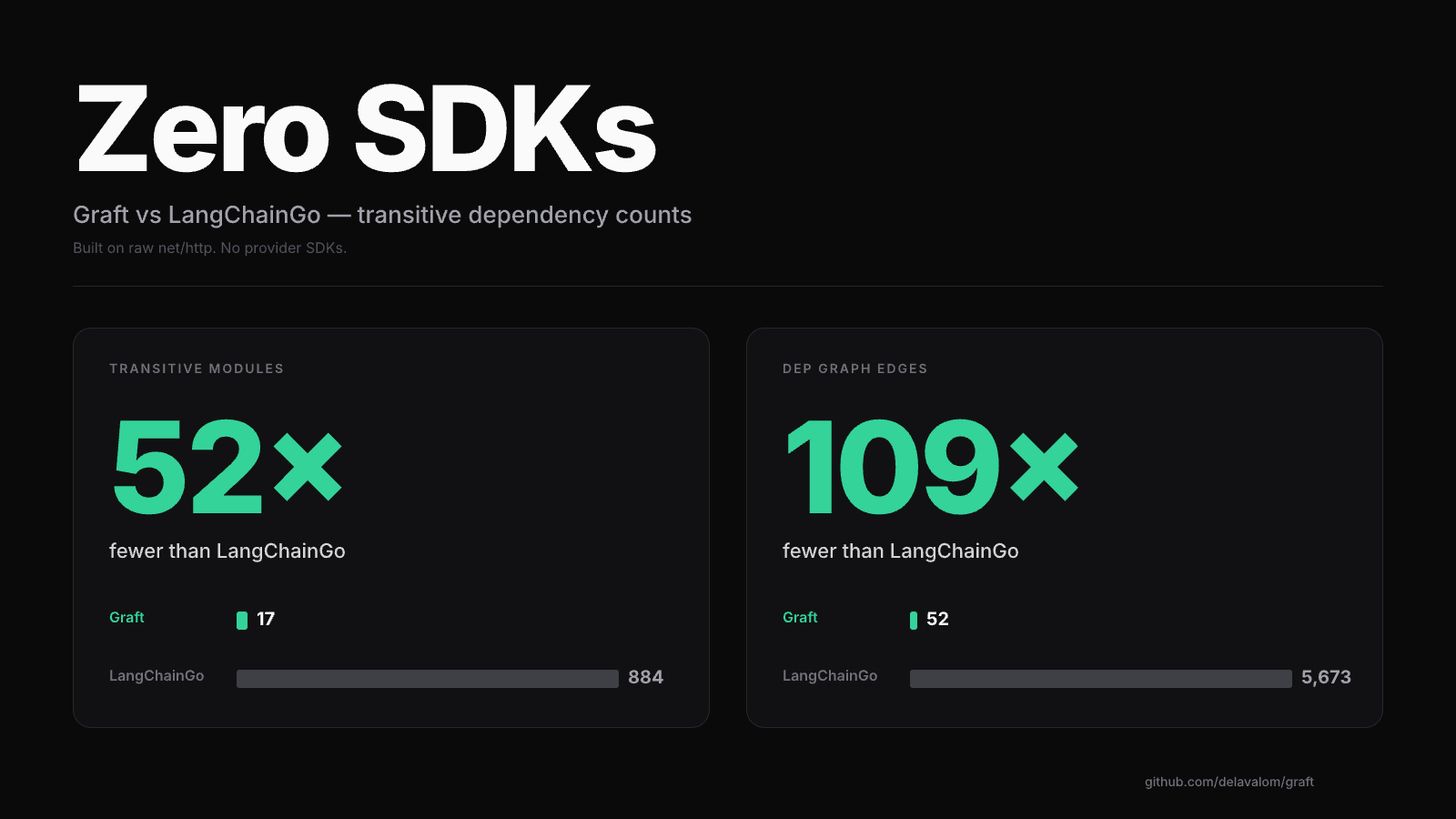Click 'Built on raw net/http' caption
Screen dimensions: 1456x819
(x=209, y=248)
